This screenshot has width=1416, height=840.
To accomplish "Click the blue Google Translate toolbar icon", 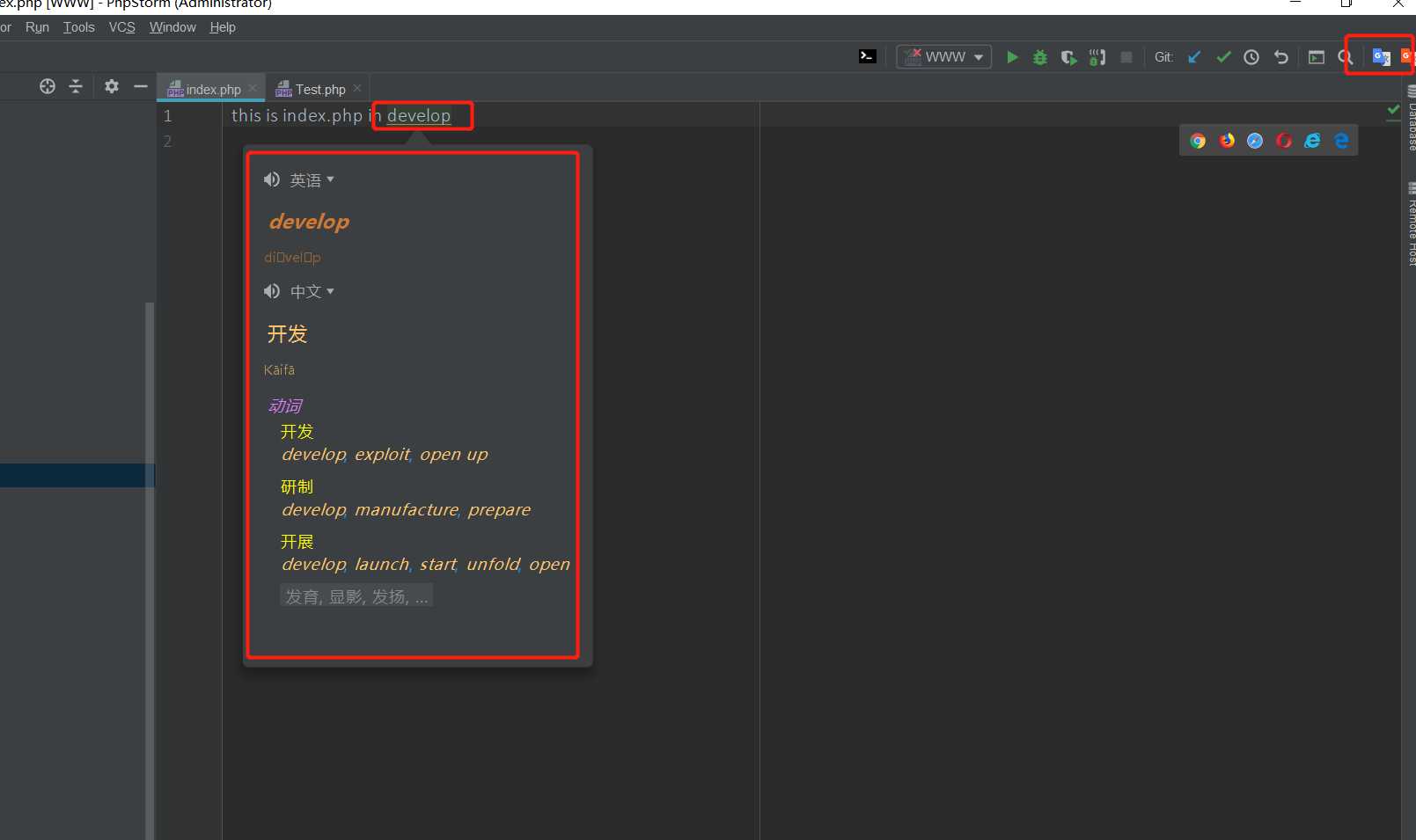I will [1381, 57].
